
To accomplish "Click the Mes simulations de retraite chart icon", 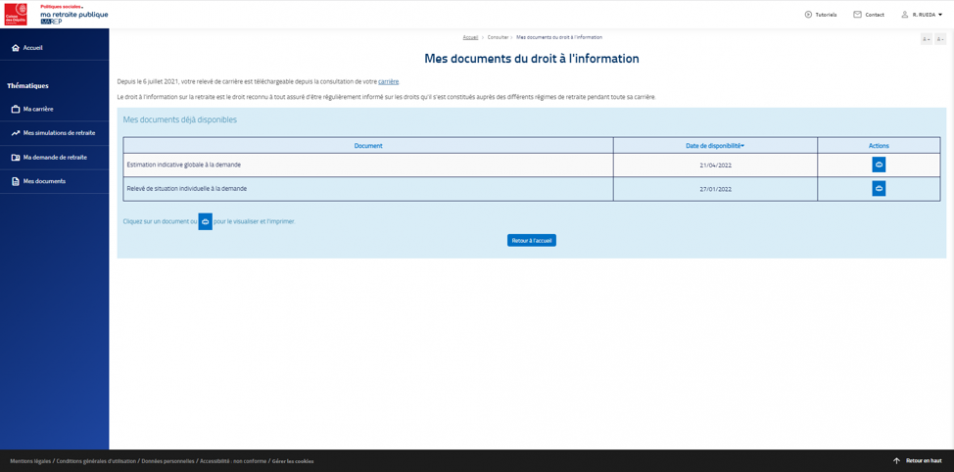I will pos(16,133).
